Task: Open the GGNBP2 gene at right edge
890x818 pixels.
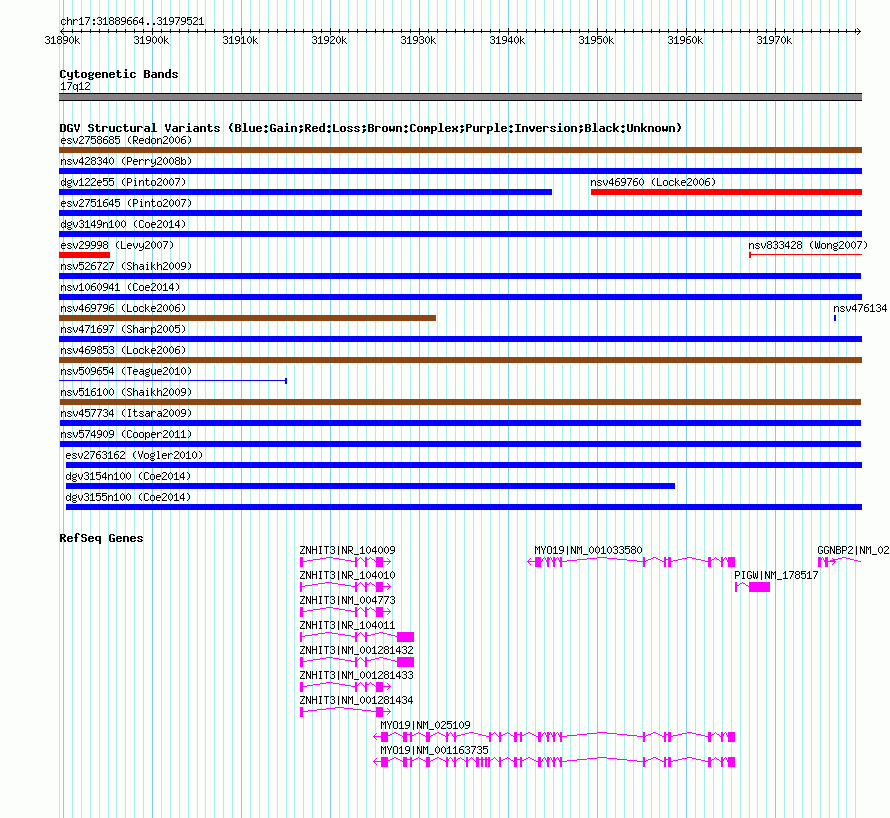Action: [x=839, y=562]
